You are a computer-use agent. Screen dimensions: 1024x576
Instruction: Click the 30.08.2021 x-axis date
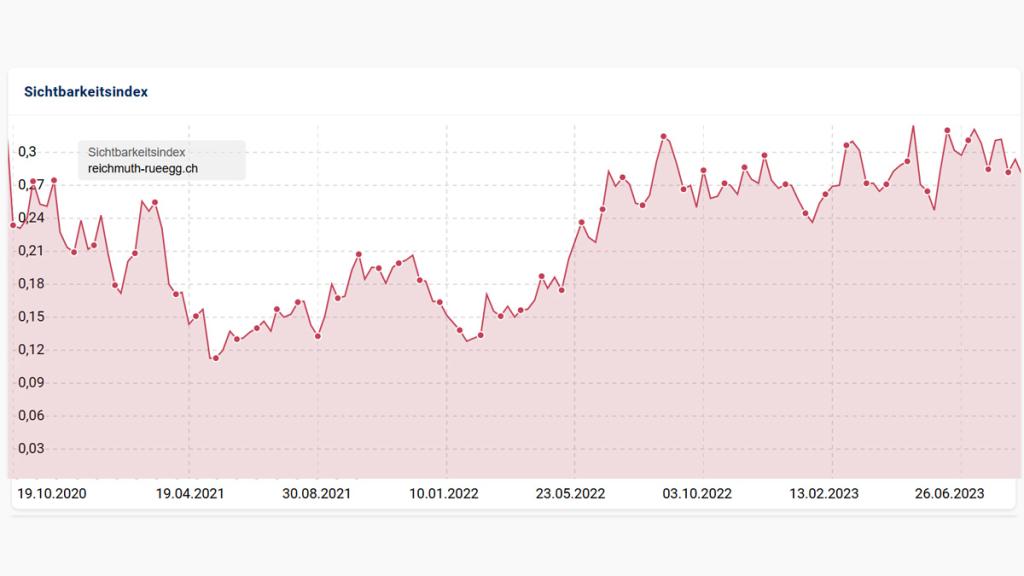tap(316, 494)
